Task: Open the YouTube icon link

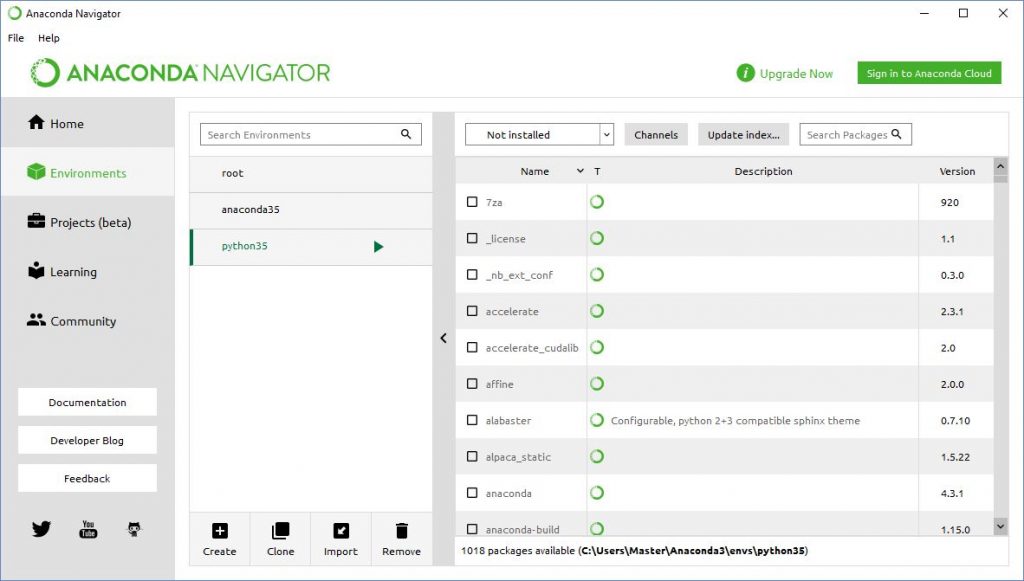Action: [x=88, y=529]
